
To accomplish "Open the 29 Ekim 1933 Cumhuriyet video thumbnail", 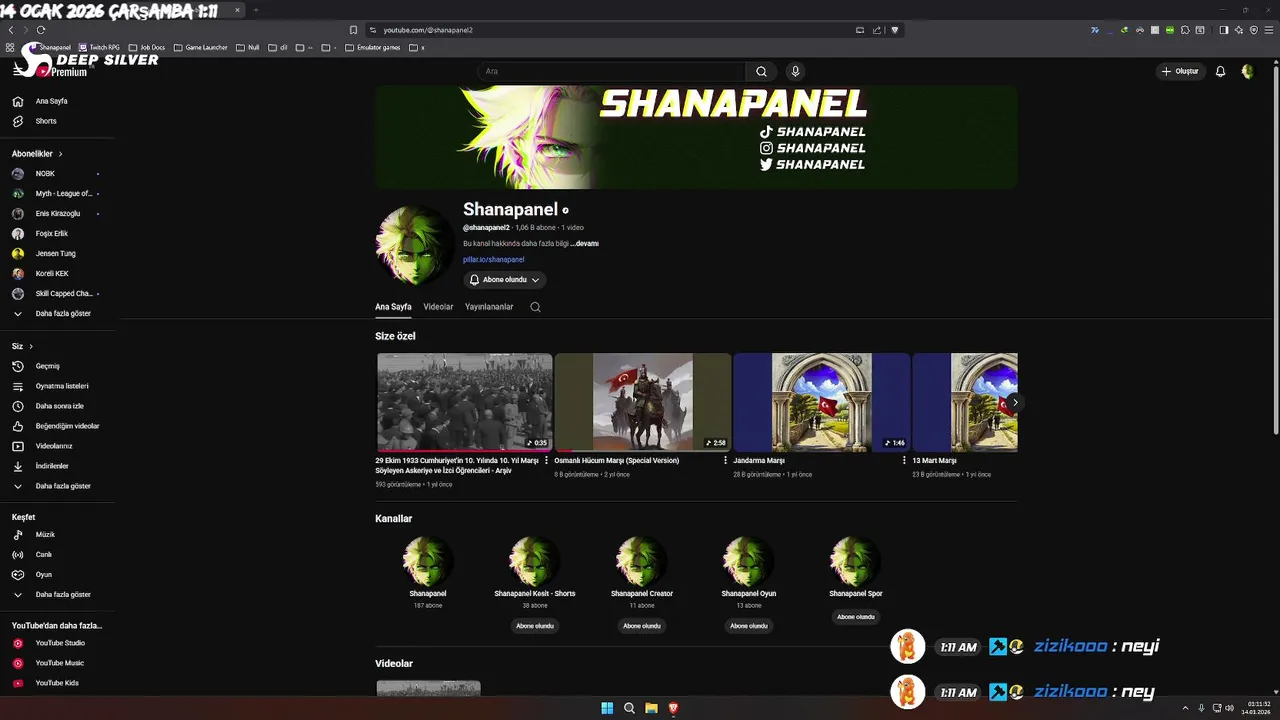I will [464, 402].
